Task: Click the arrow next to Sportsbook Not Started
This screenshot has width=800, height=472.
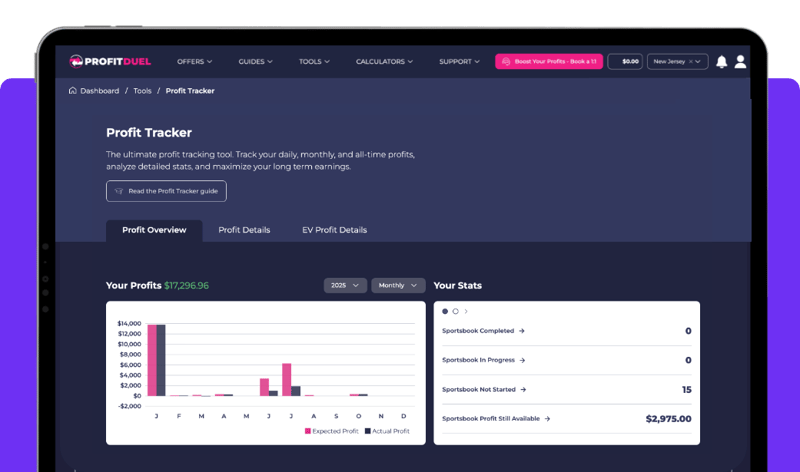Action: pos(523,390)
